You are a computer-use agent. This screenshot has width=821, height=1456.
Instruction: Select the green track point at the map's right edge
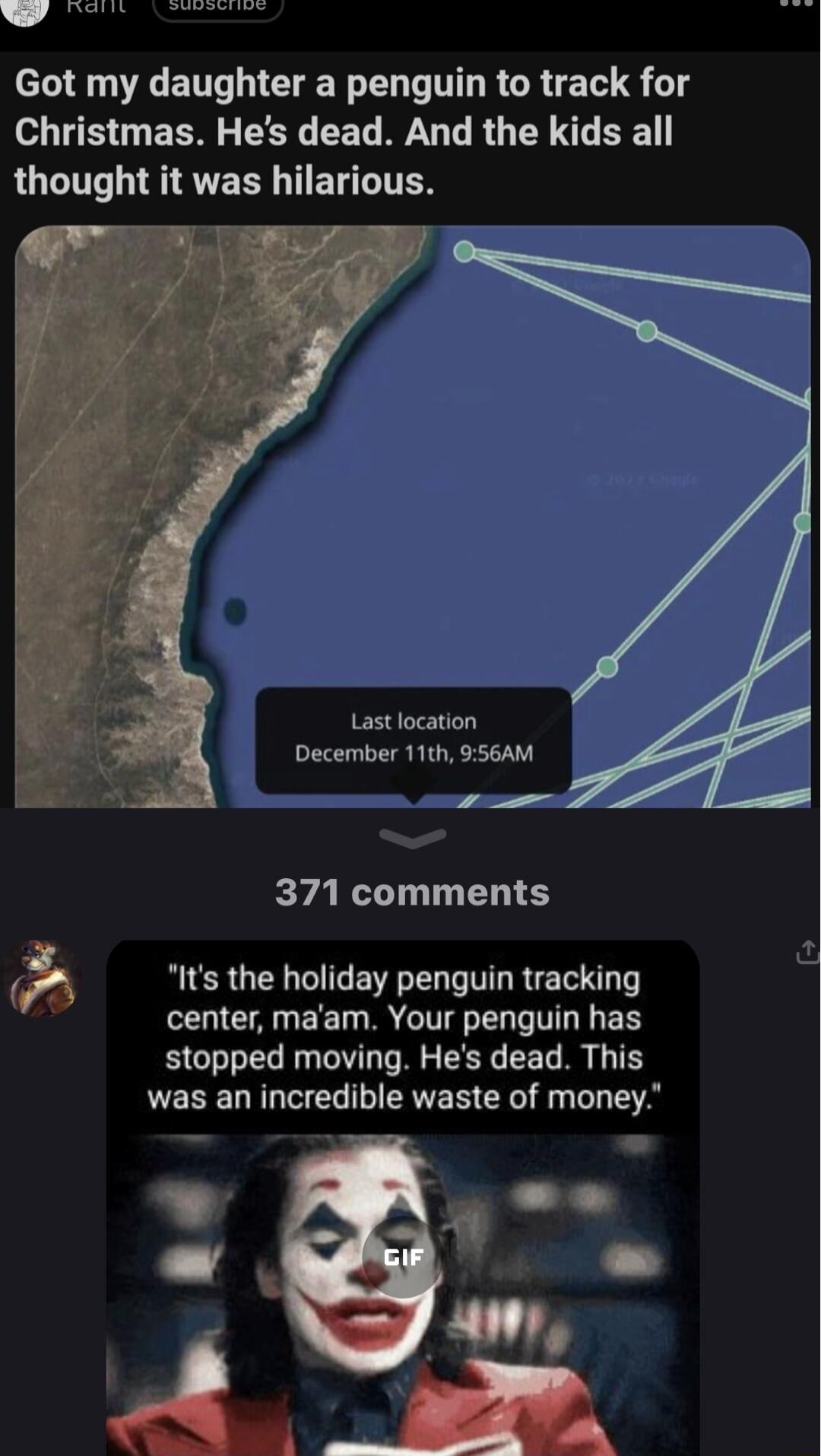pos(804,522)
